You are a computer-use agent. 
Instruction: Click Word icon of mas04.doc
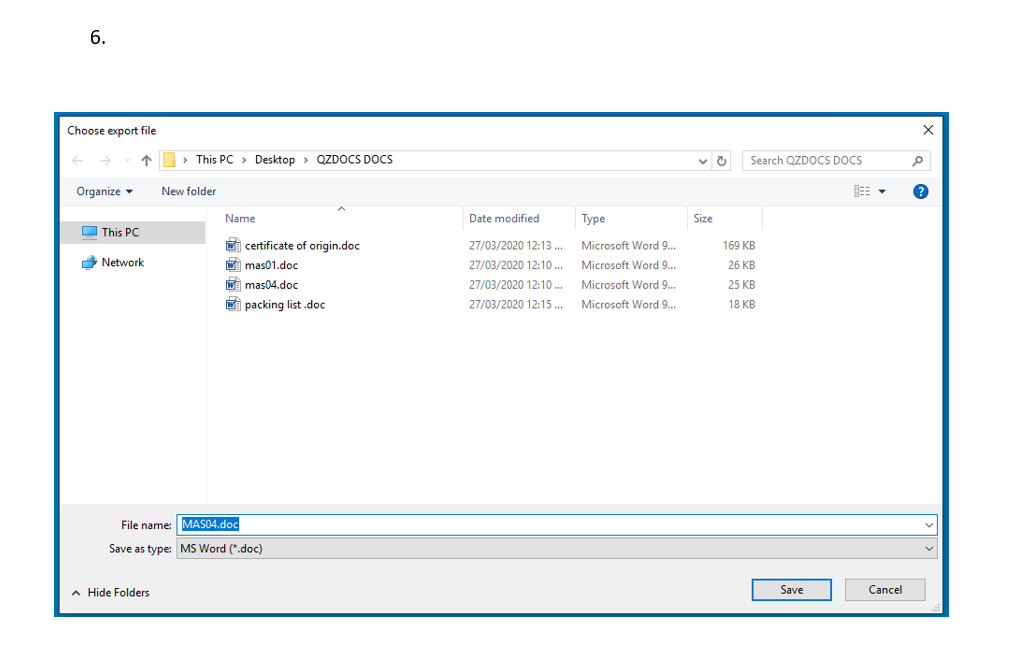[x=233, y=285]
